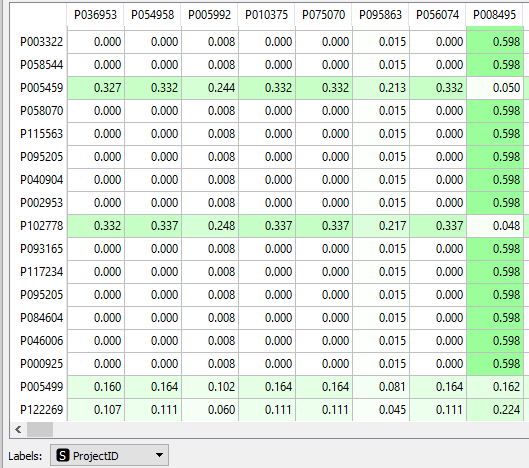The image size is (529, 468).
Task: Click cell 0.327 in row P005459
Action: pyautogui.click(x=96, y=88)
